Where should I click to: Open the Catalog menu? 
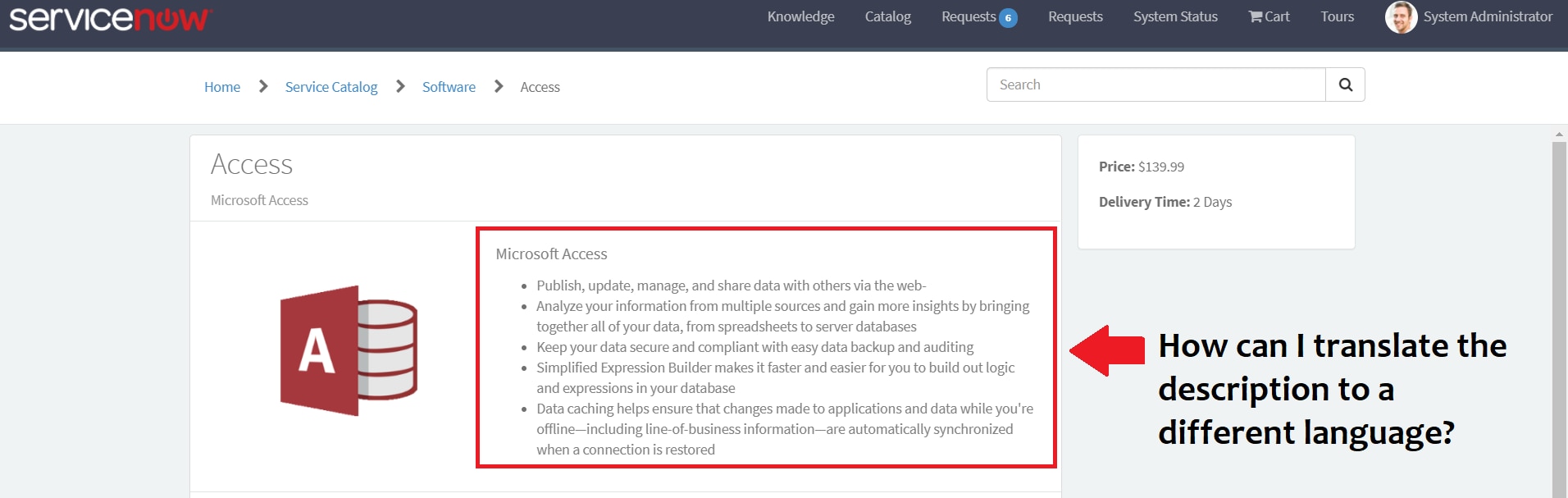coord(887,16)
